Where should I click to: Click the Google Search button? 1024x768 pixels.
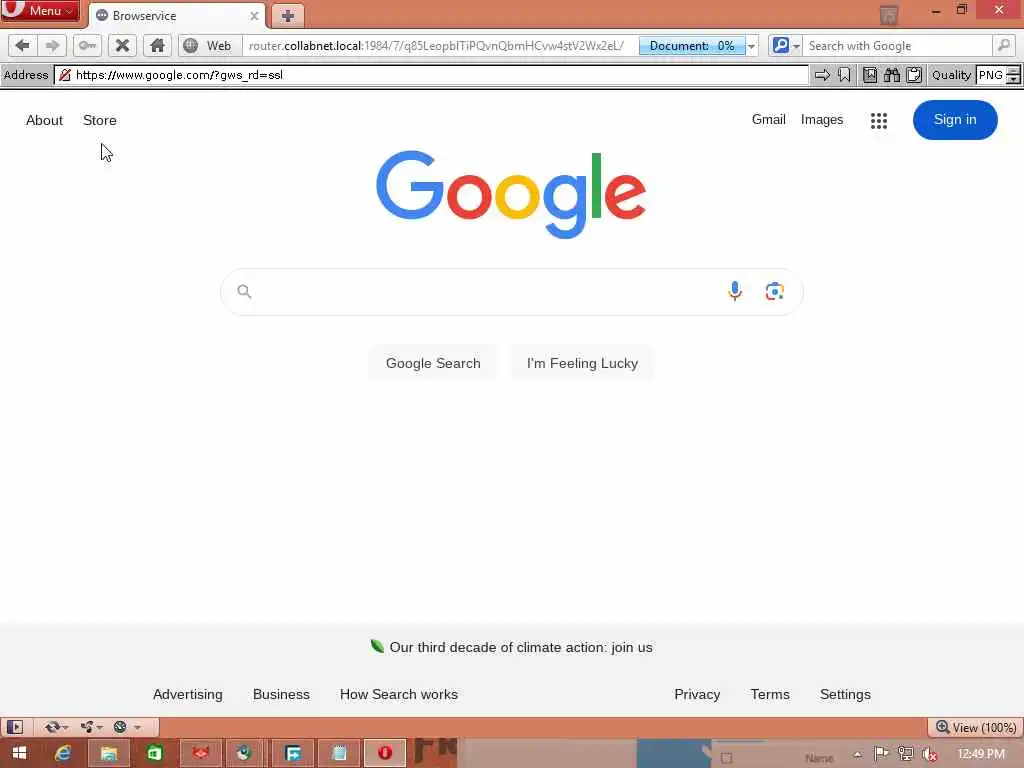click(433, 363)
